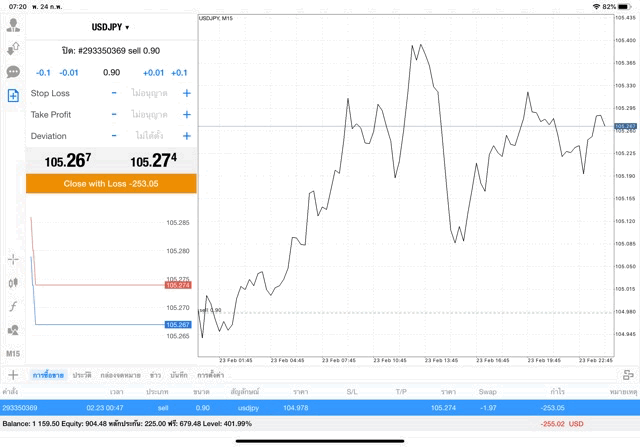640x447 pixels.
Task: Tap the new order document icon
Action: coord(13,96)
